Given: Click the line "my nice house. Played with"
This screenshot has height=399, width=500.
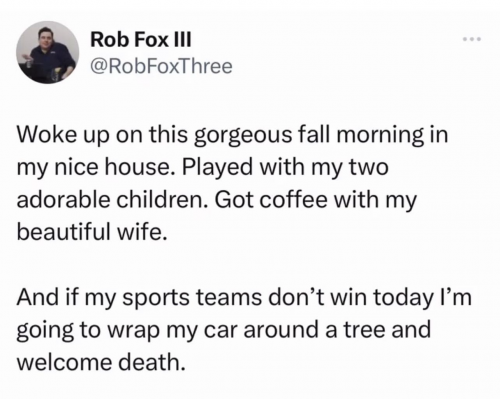Looking at the screenshot, I should [x=203, y=168].
